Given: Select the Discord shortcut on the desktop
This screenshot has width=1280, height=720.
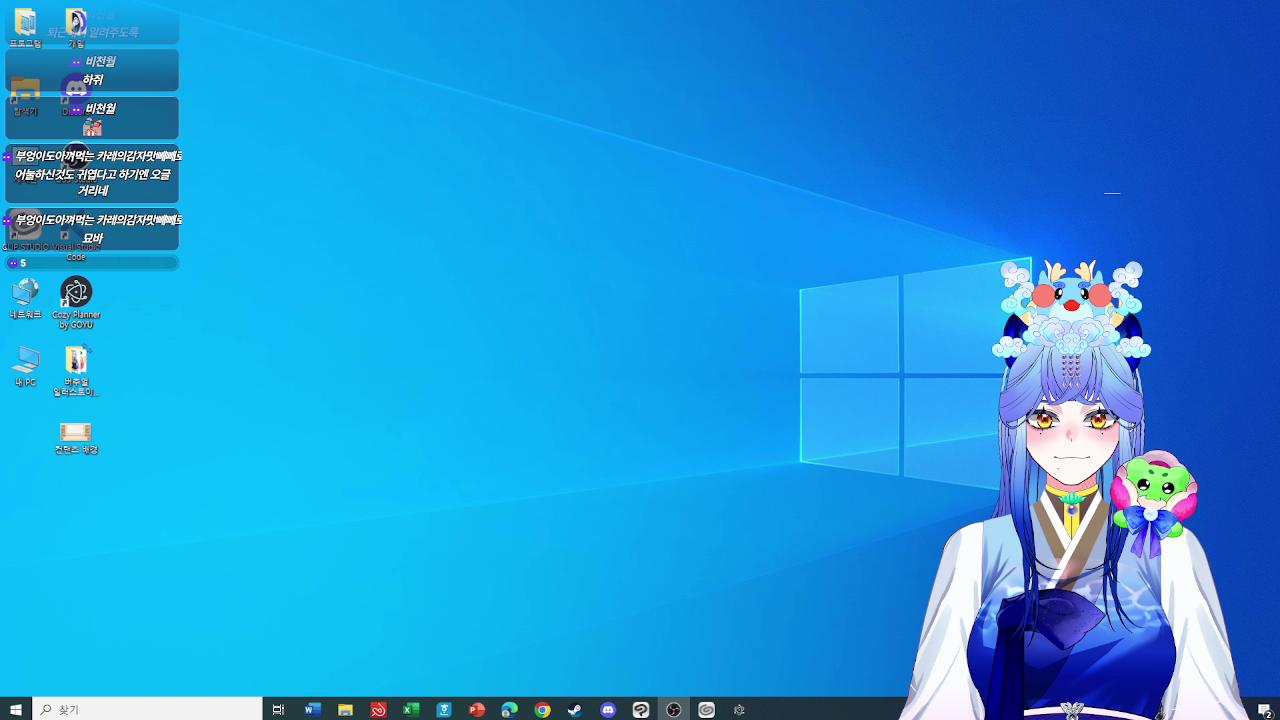Looking at the screenshot, I should tap(76, 95).
